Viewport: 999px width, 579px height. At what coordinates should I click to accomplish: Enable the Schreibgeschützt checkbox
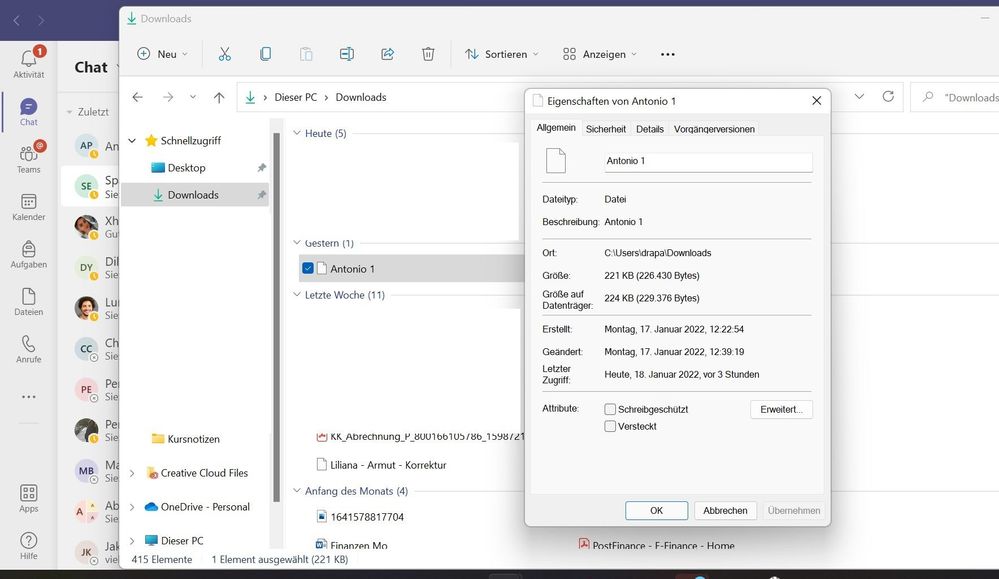(610, 409)
